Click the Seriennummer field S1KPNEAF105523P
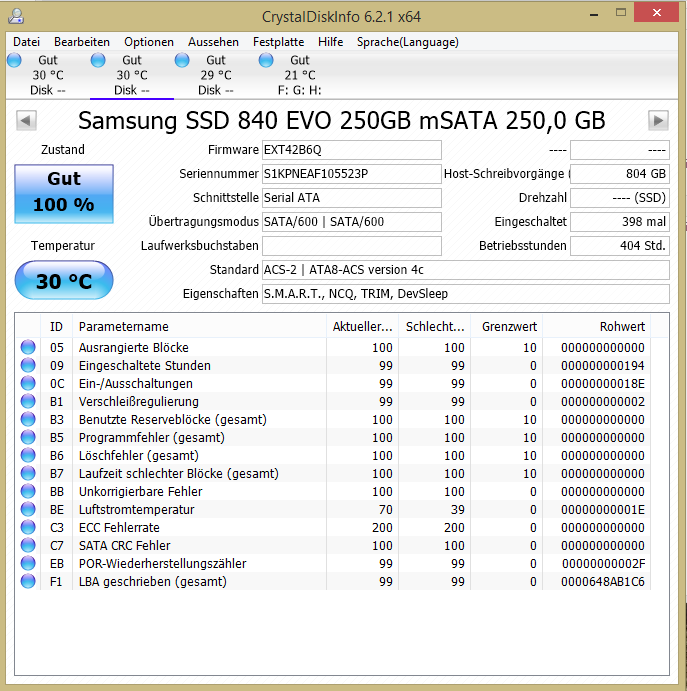Screen dimensions: 687x691 (x=352, y=174)
